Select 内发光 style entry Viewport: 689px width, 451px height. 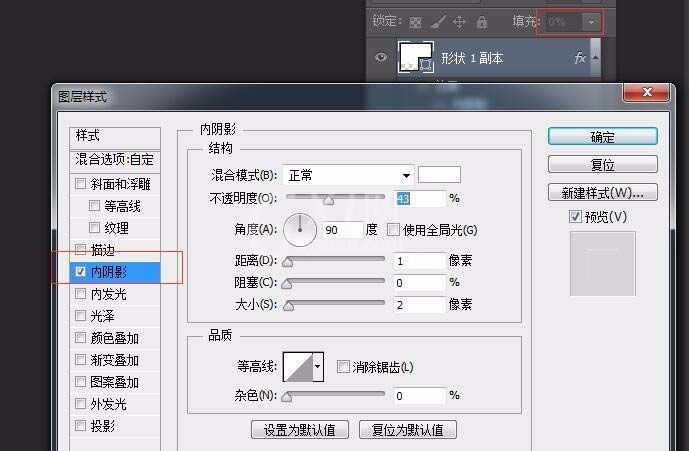click(x=109, y=294)
